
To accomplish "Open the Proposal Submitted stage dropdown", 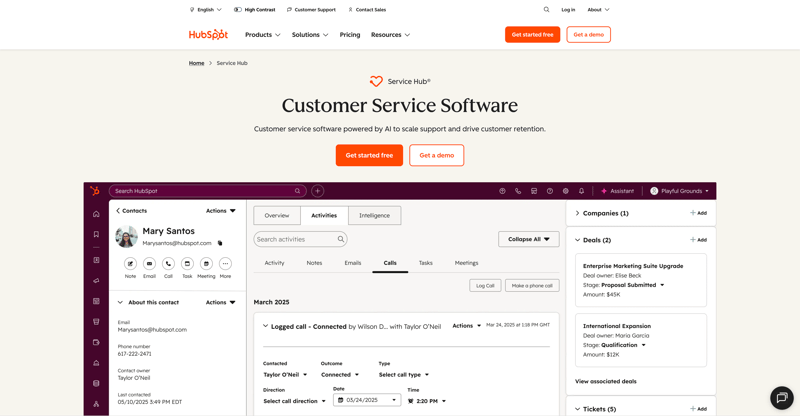I will pos(633,285).
